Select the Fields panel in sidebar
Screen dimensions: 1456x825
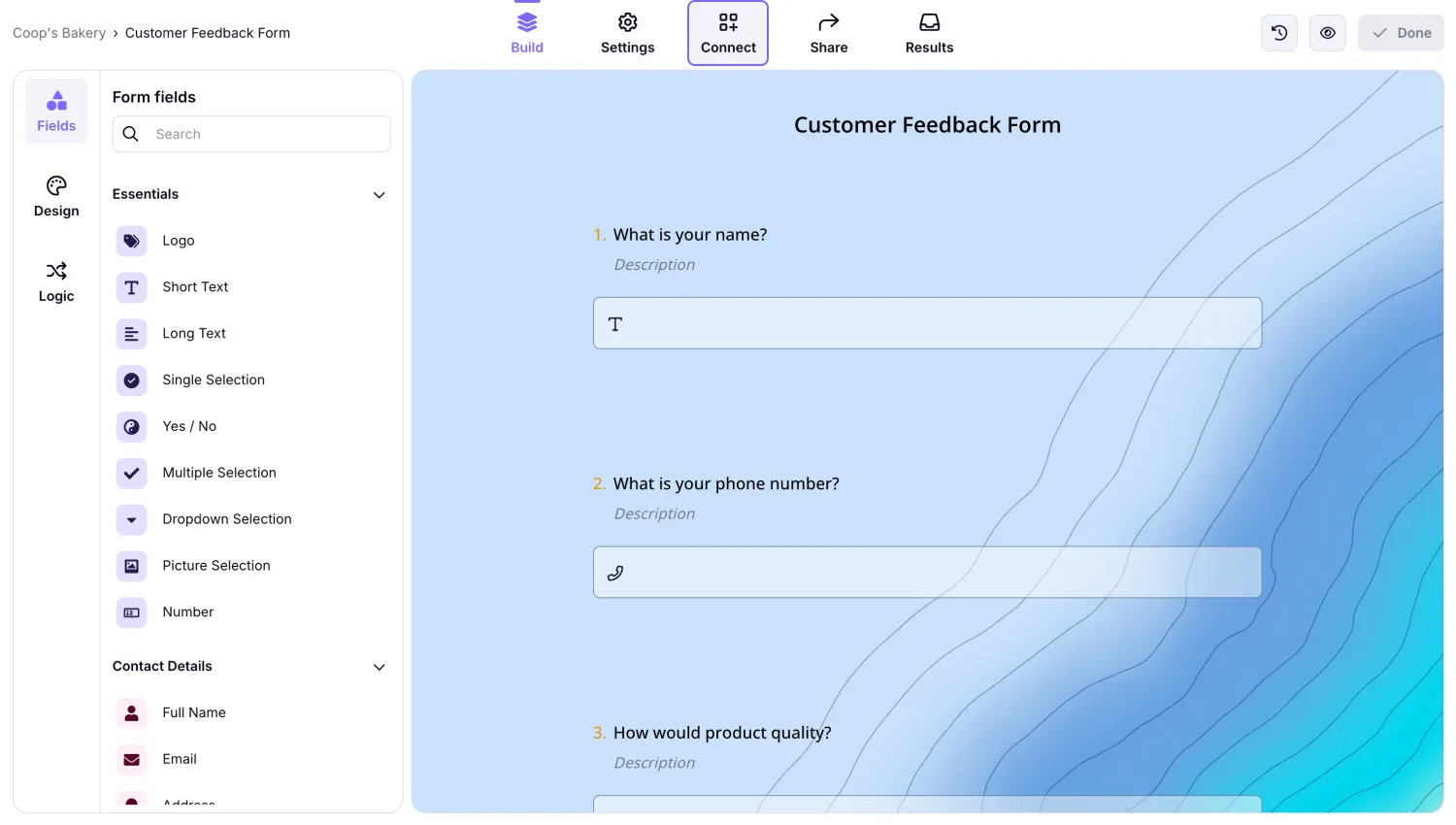click(x=55, y=110)
